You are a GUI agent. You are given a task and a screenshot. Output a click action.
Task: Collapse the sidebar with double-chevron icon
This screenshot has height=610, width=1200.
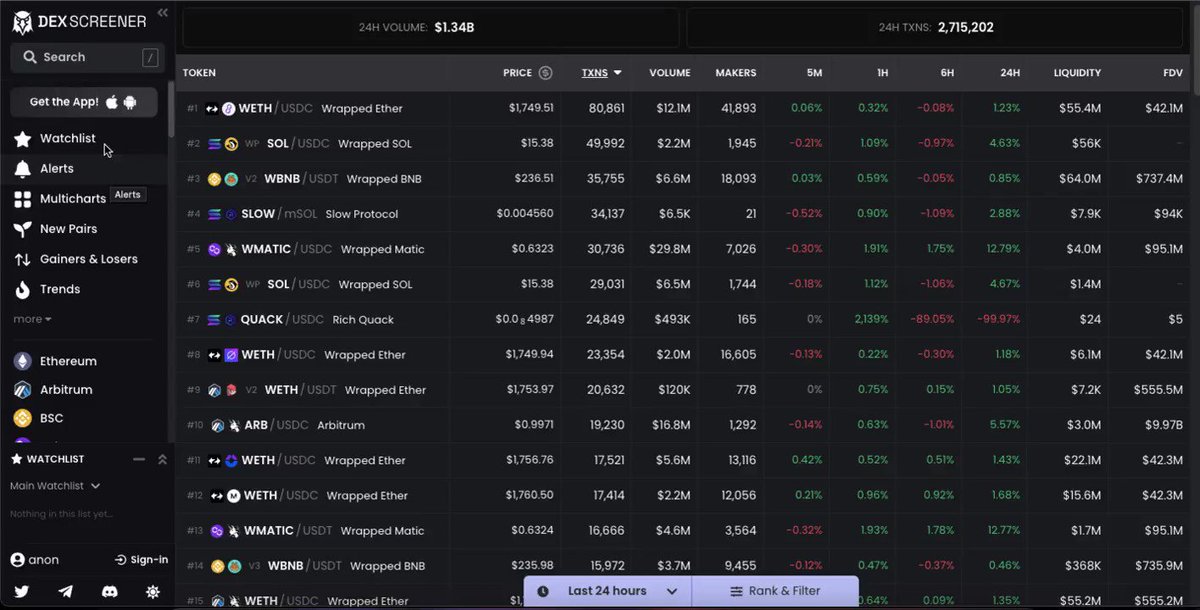(x=162, y=13)
